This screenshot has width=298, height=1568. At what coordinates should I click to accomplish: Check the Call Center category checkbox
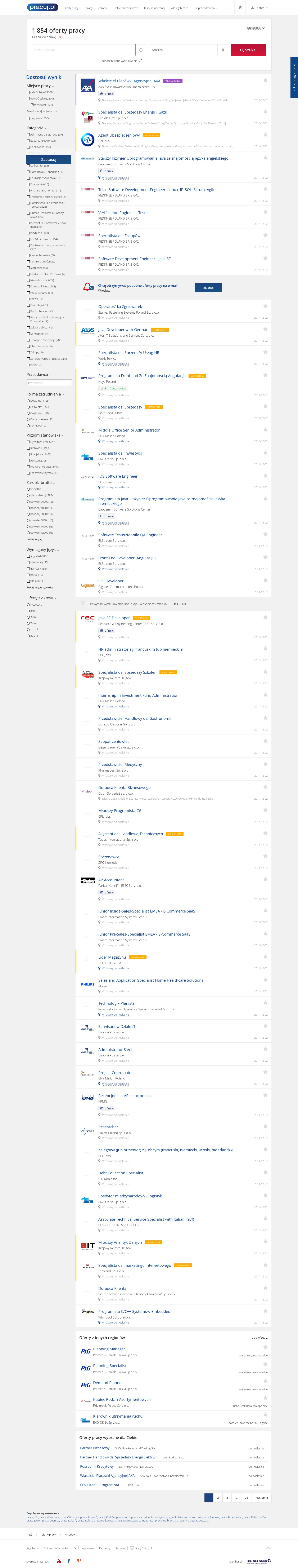(x=28, y=165)
